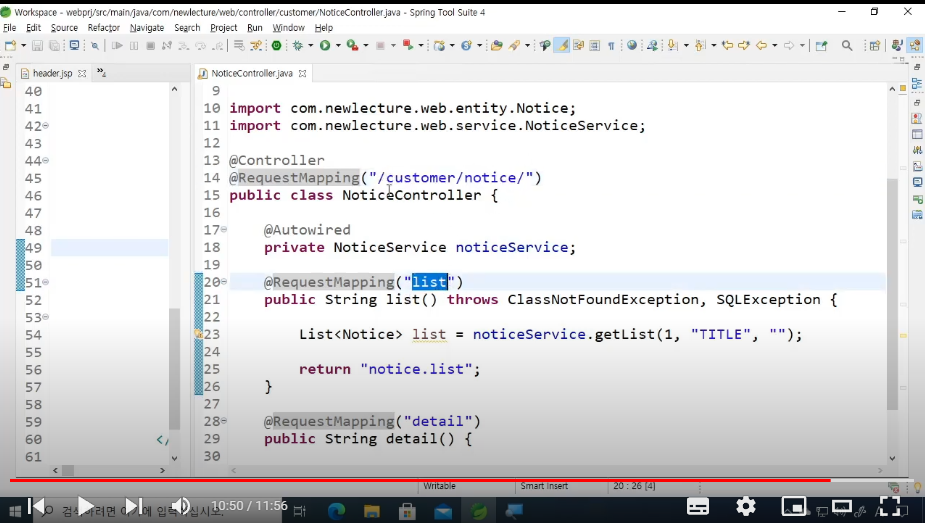Click the Previous Annotation icon

click(x=700, y=45)
